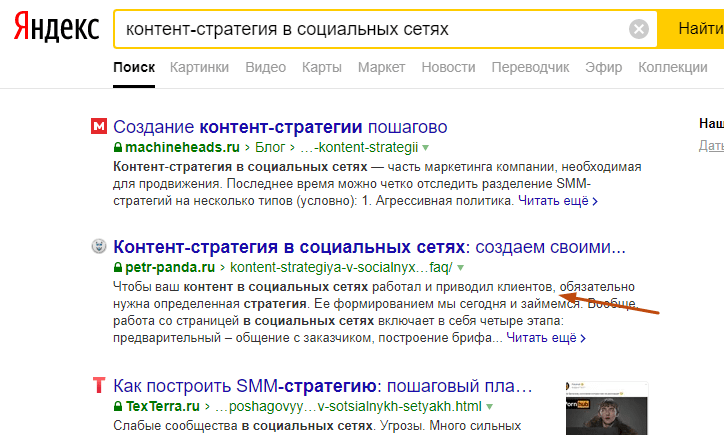The image size is (724, 435).
Task: Open the kontent-strategiya-v-socialnyx…faq/ path link
Action: 341,267
